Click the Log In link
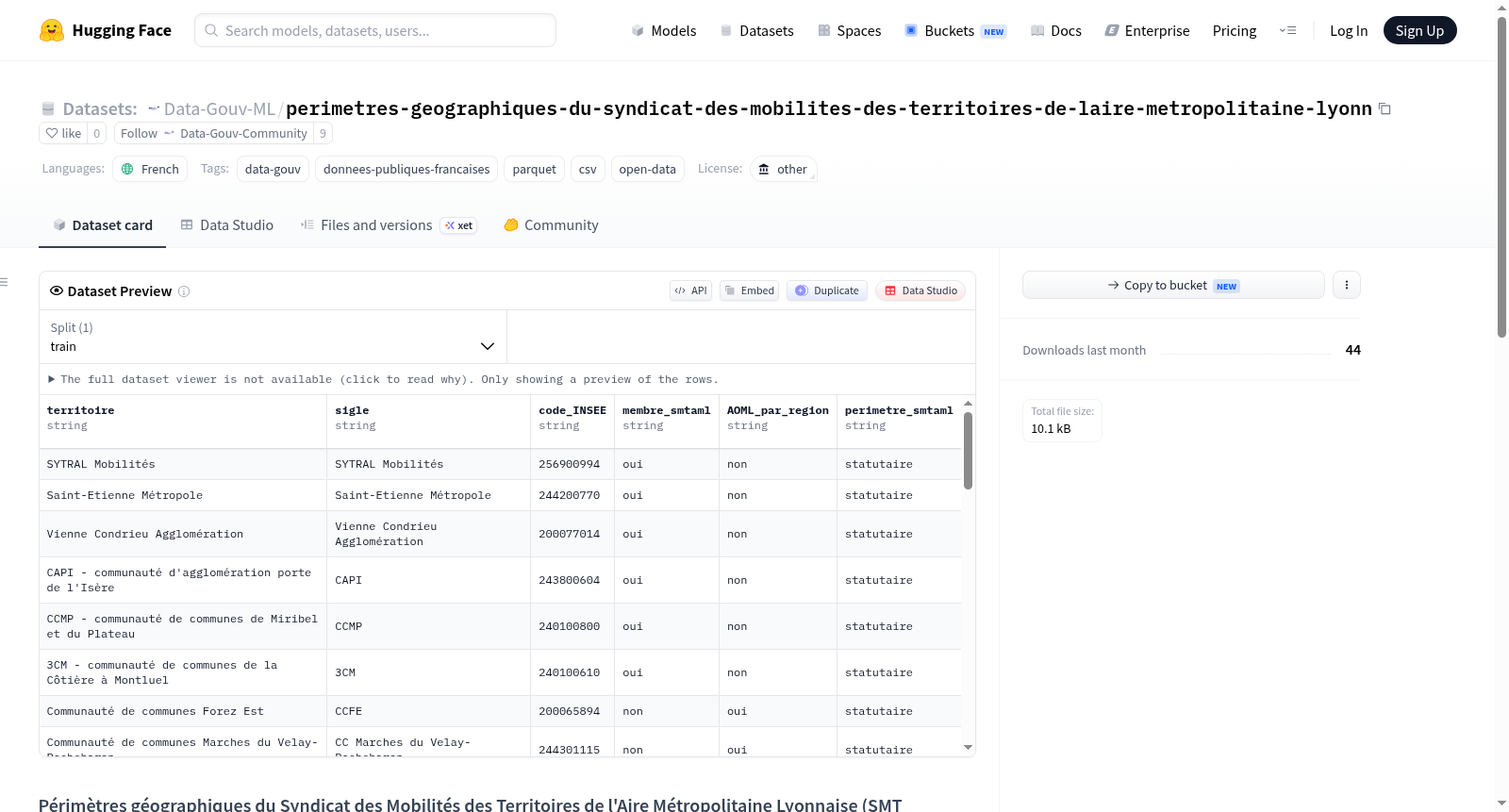The height and width of the screenshot is (812, 1509). 1349,30
